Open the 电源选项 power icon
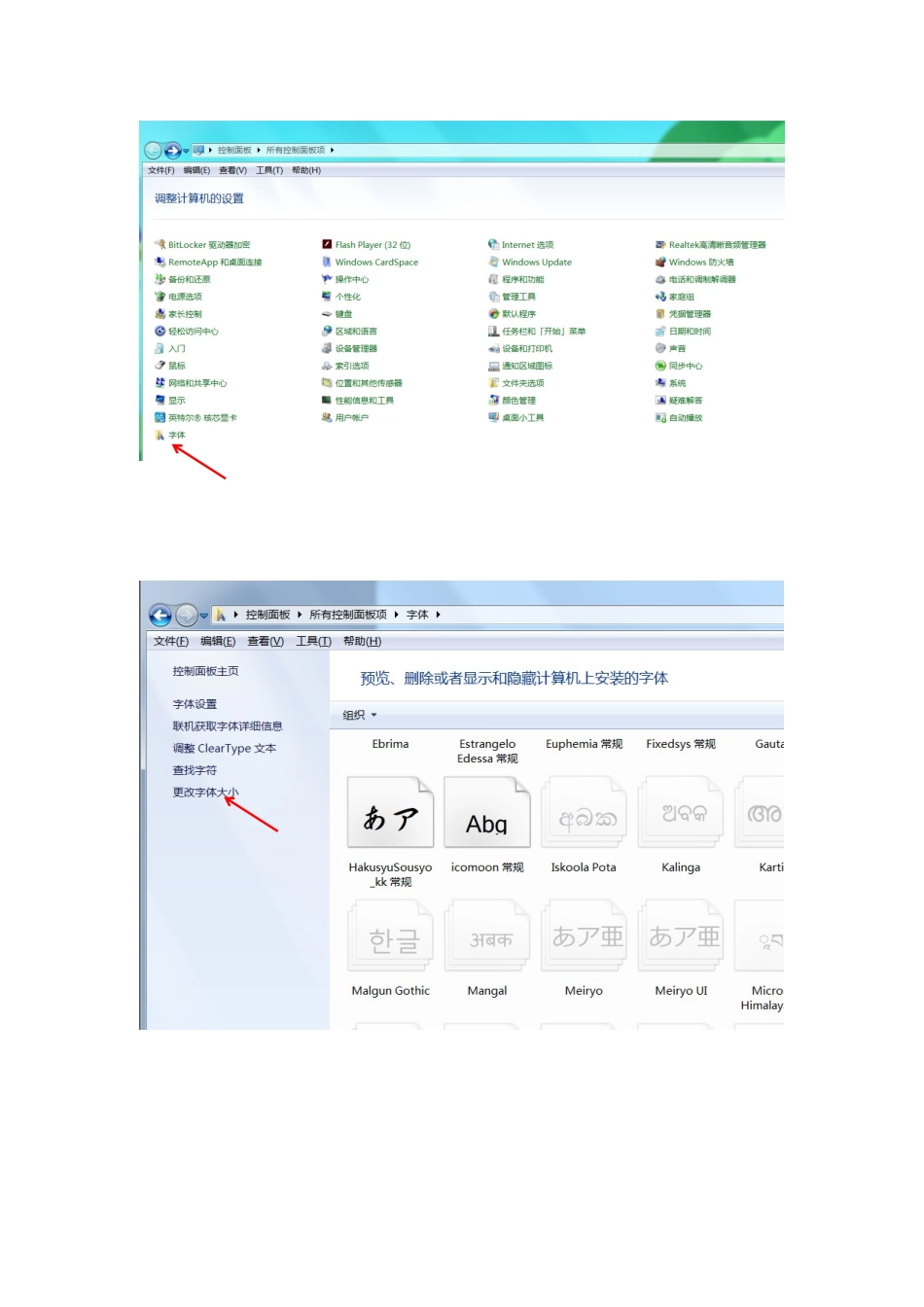The image size is (924, 1307). point(160,297)
